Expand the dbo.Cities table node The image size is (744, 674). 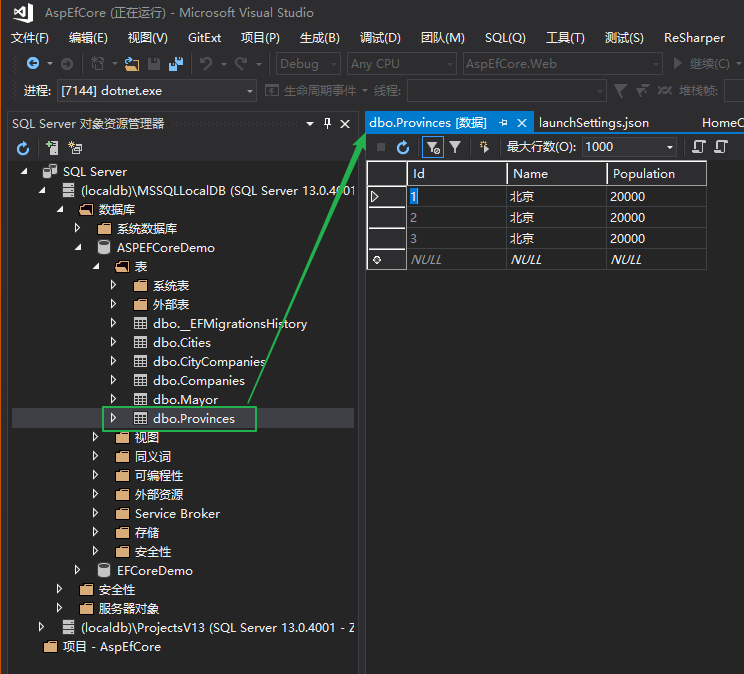(x=113, y=342)
